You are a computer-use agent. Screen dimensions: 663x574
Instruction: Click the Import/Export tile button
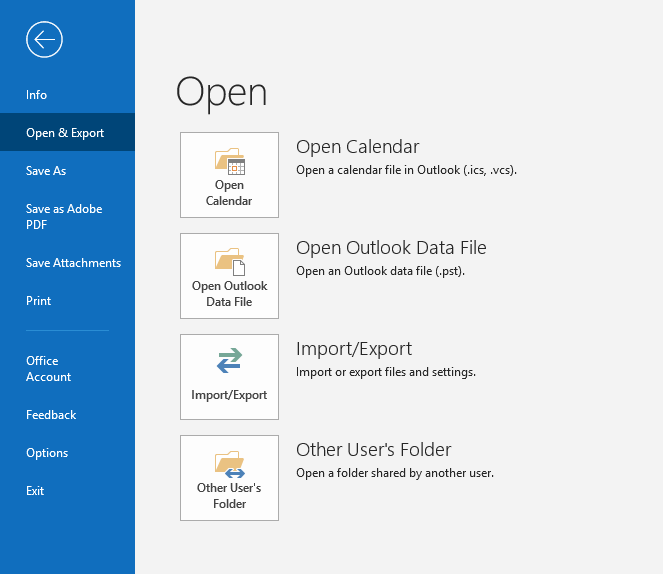click(x=229, y=377)
